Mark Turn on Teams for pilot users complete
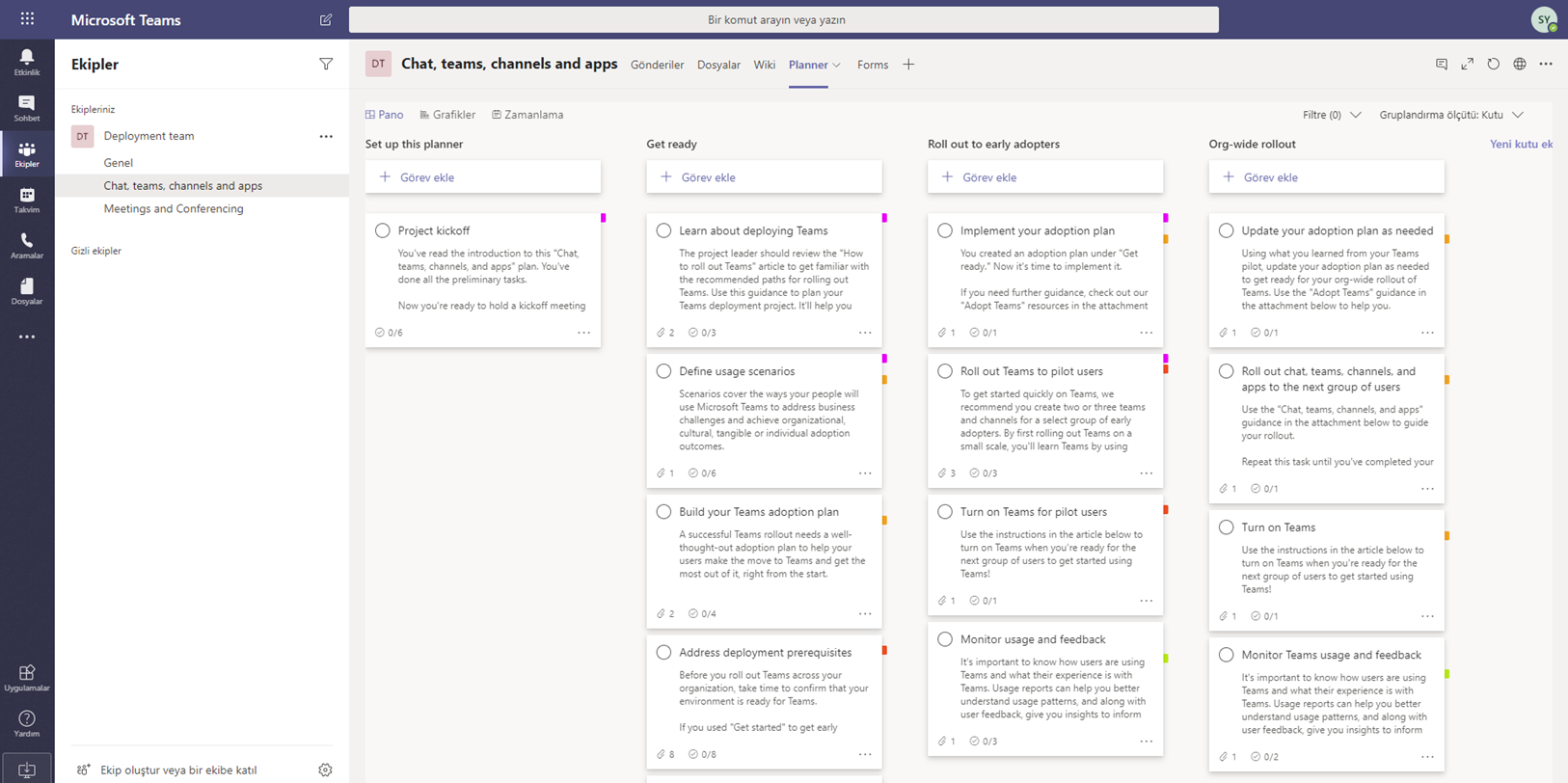Screen dimensions: 1568x783 [x=945, y=512]
